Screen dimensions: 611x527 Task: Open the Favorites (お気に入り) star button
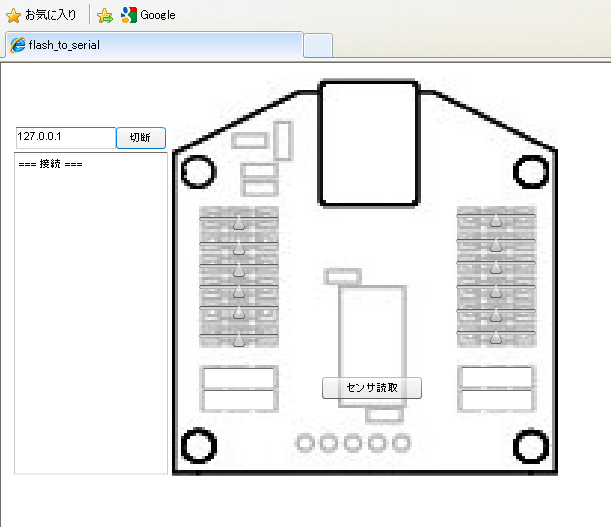point(41,15)
